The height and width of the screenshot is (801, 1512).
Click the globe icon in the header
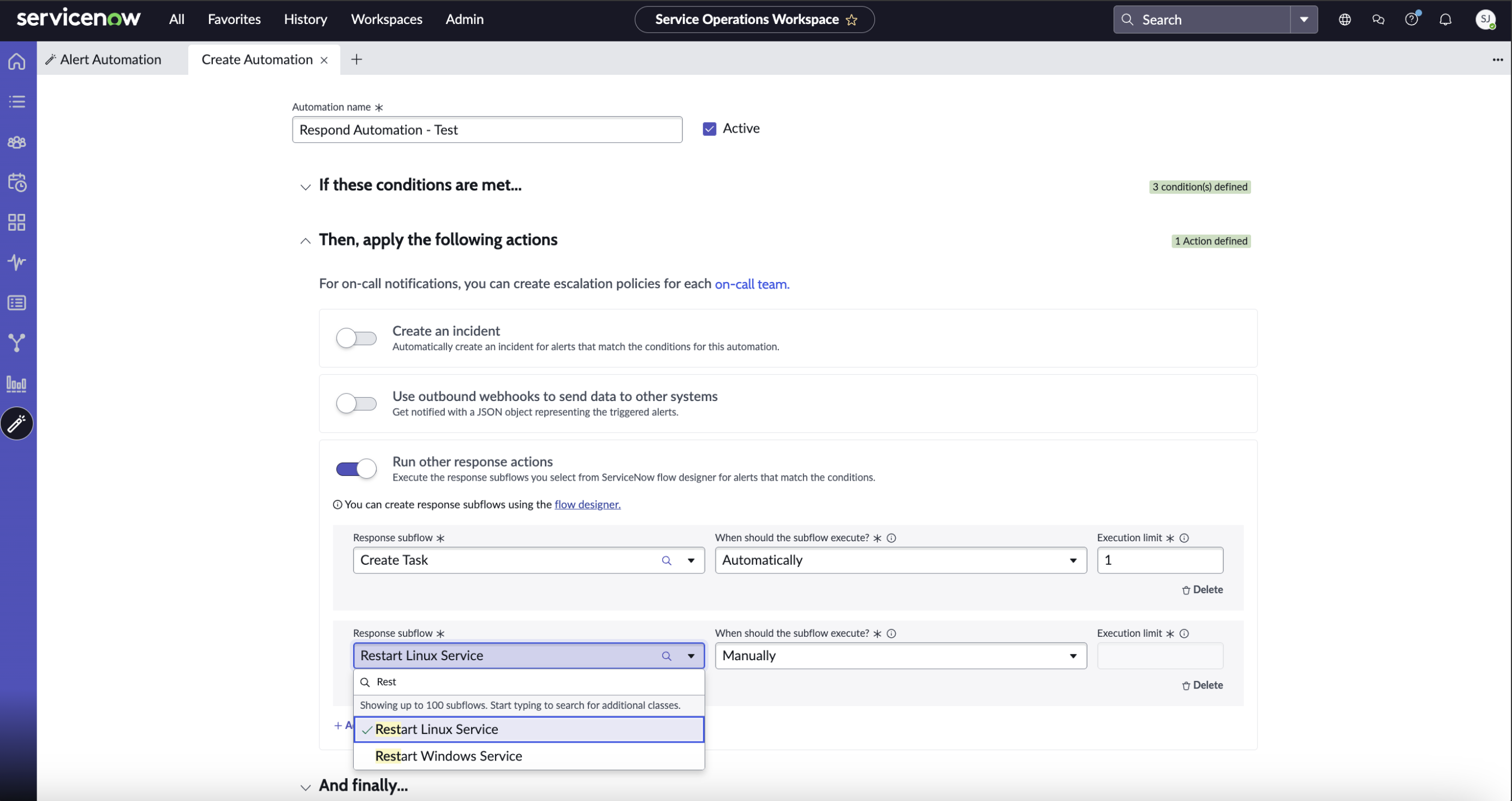[1345, 19]
